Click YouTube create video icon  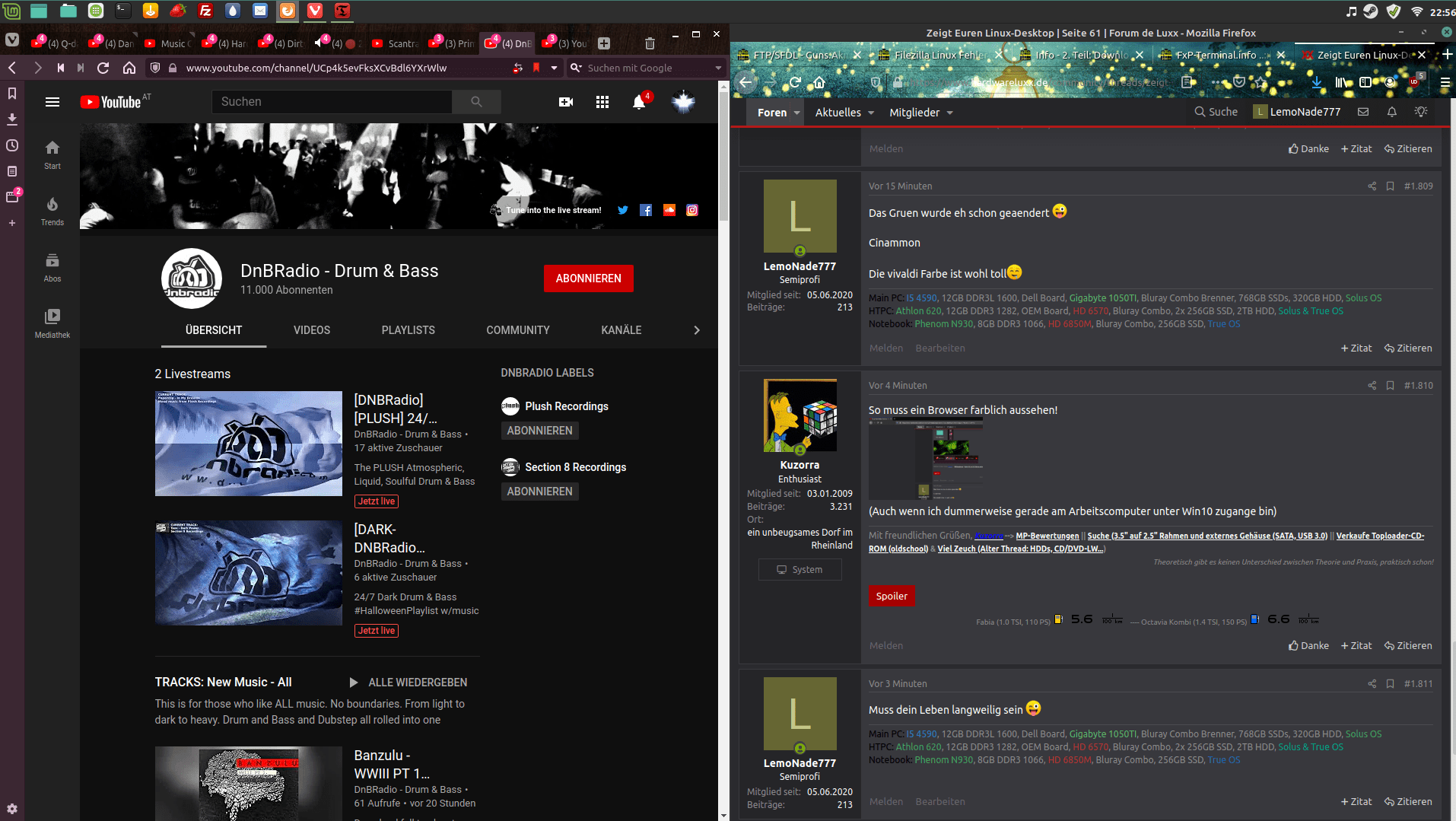(566, 102)
